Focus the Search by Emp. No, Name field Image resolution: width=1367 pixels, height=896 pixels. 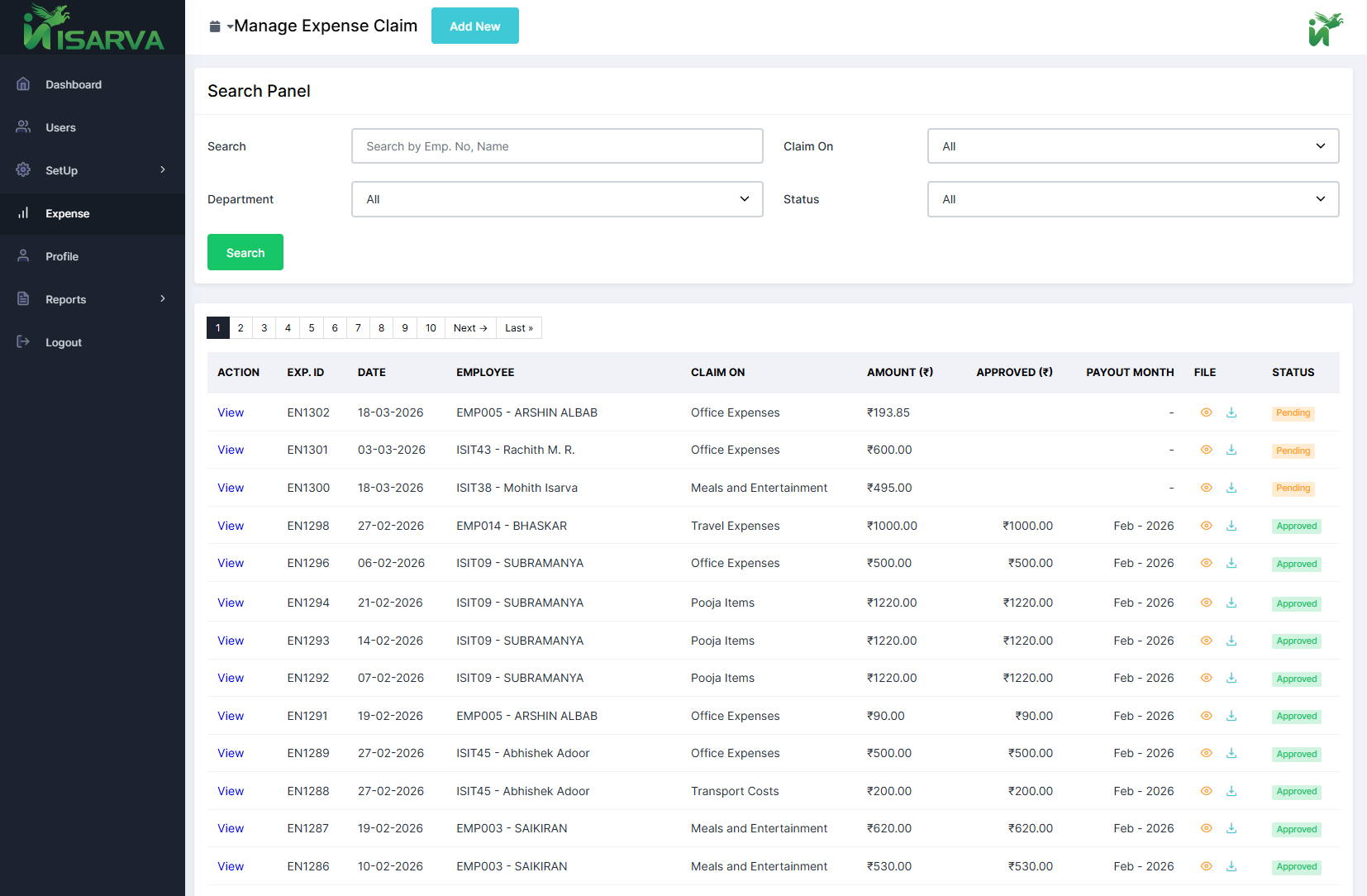556,146
